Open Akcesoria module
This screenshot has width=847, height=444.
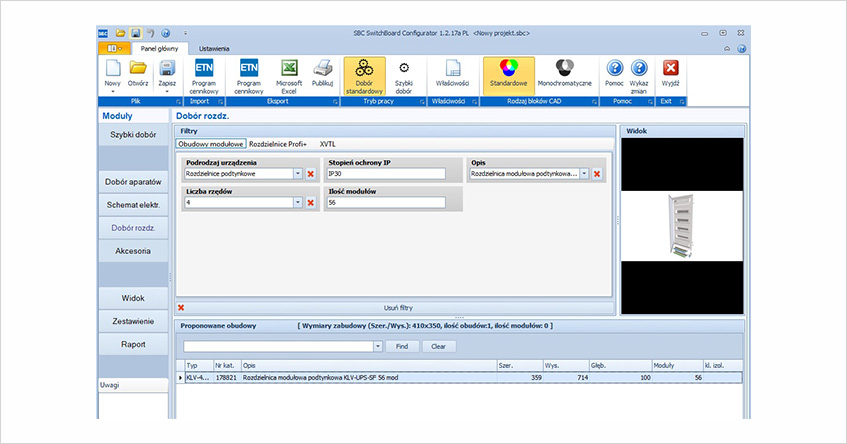click(x=133, y=251)
